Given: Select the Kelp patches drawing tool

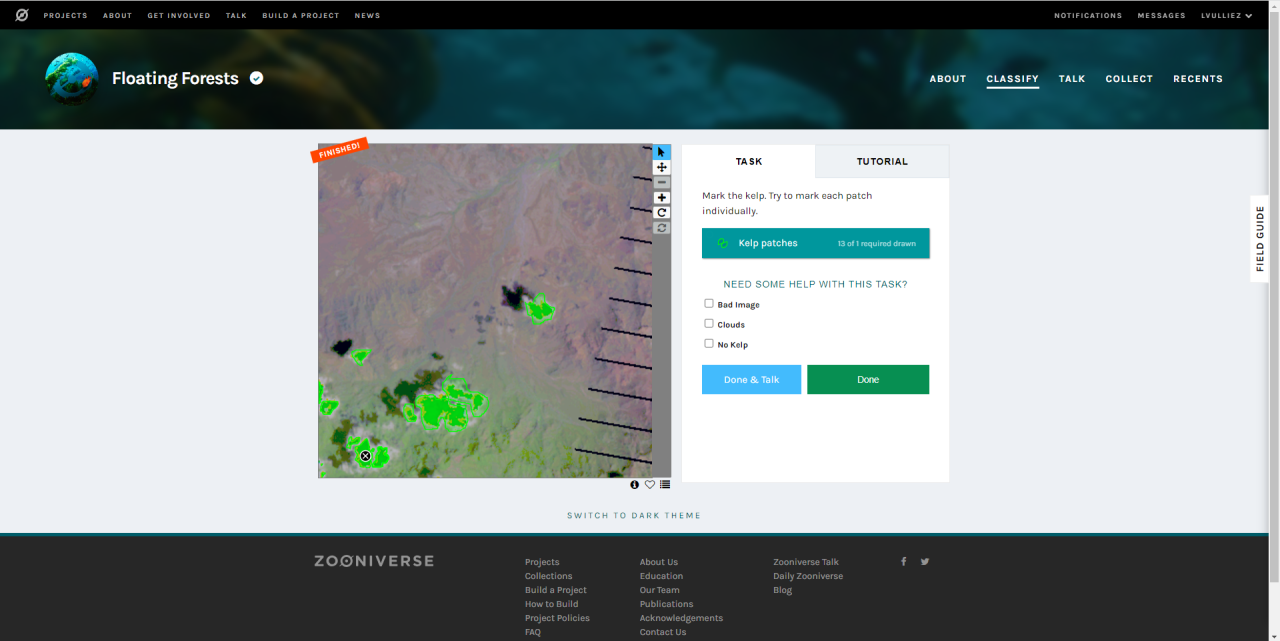Looking at the screenshot, I should pyautogui.click(x=815, y=243).
